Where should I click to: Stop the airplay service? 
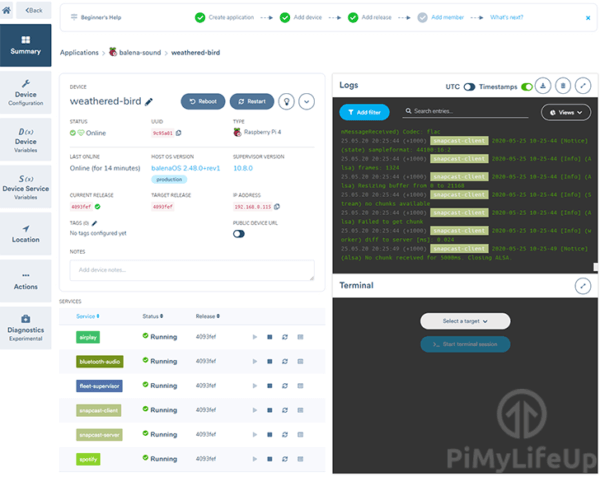click(269, 337)
